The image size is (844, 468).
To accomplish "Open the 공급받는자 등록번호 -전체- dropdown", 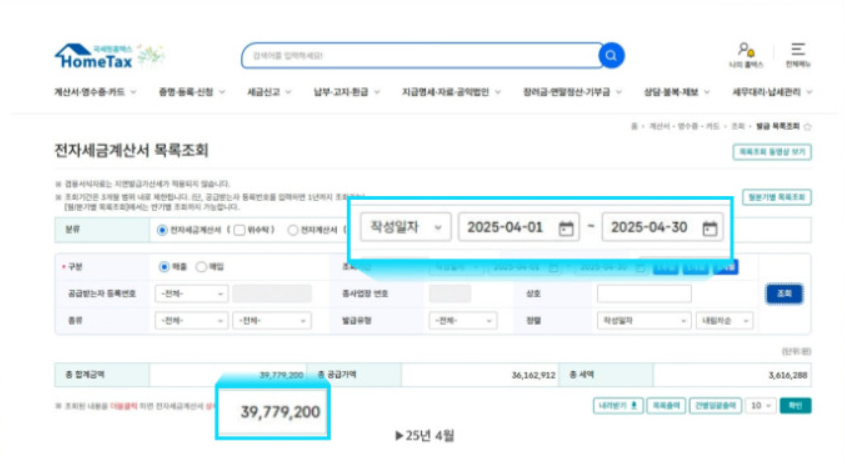I will point(191,294).
